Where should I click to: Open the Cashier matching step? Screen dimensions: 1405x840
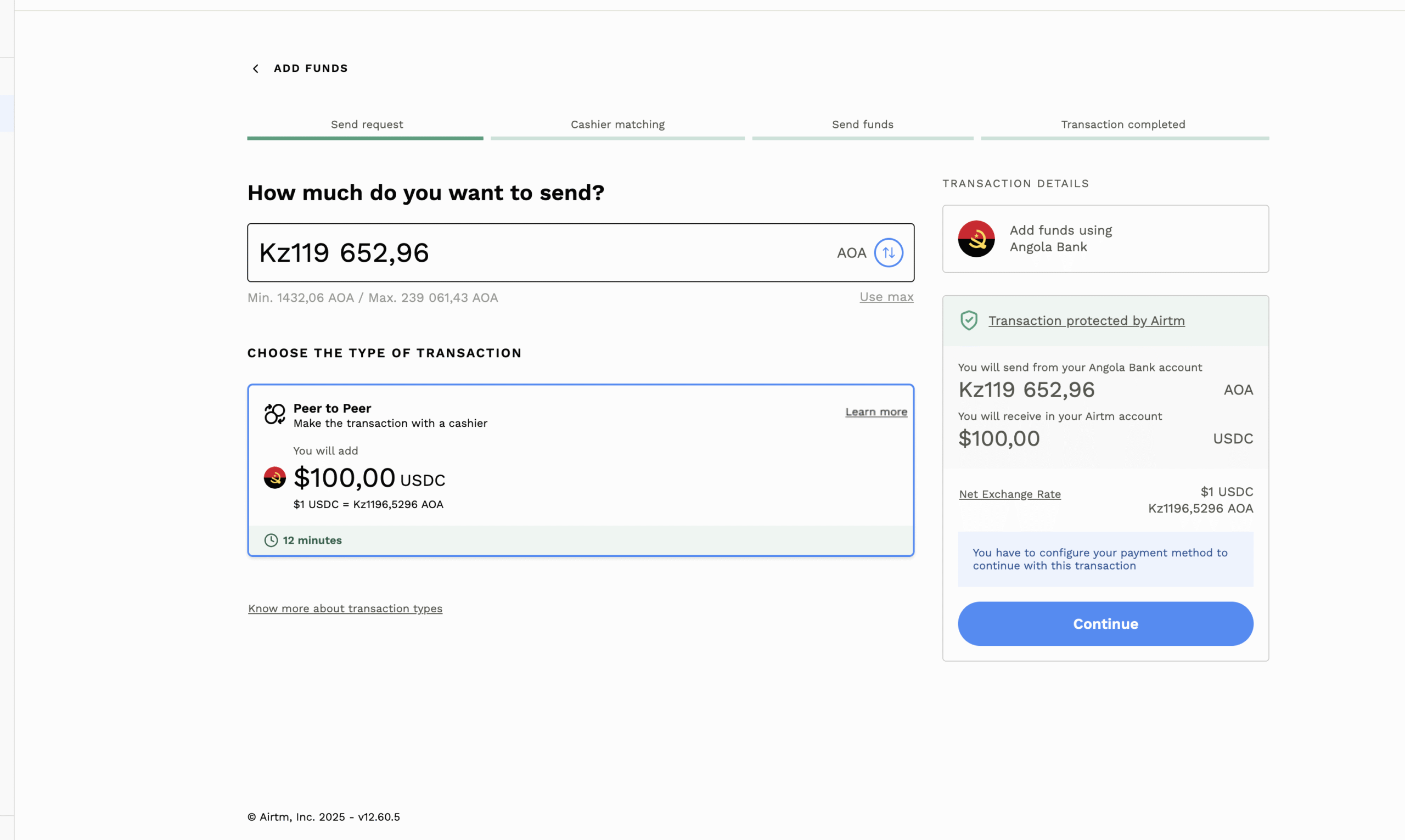click(x=617, y=128)
